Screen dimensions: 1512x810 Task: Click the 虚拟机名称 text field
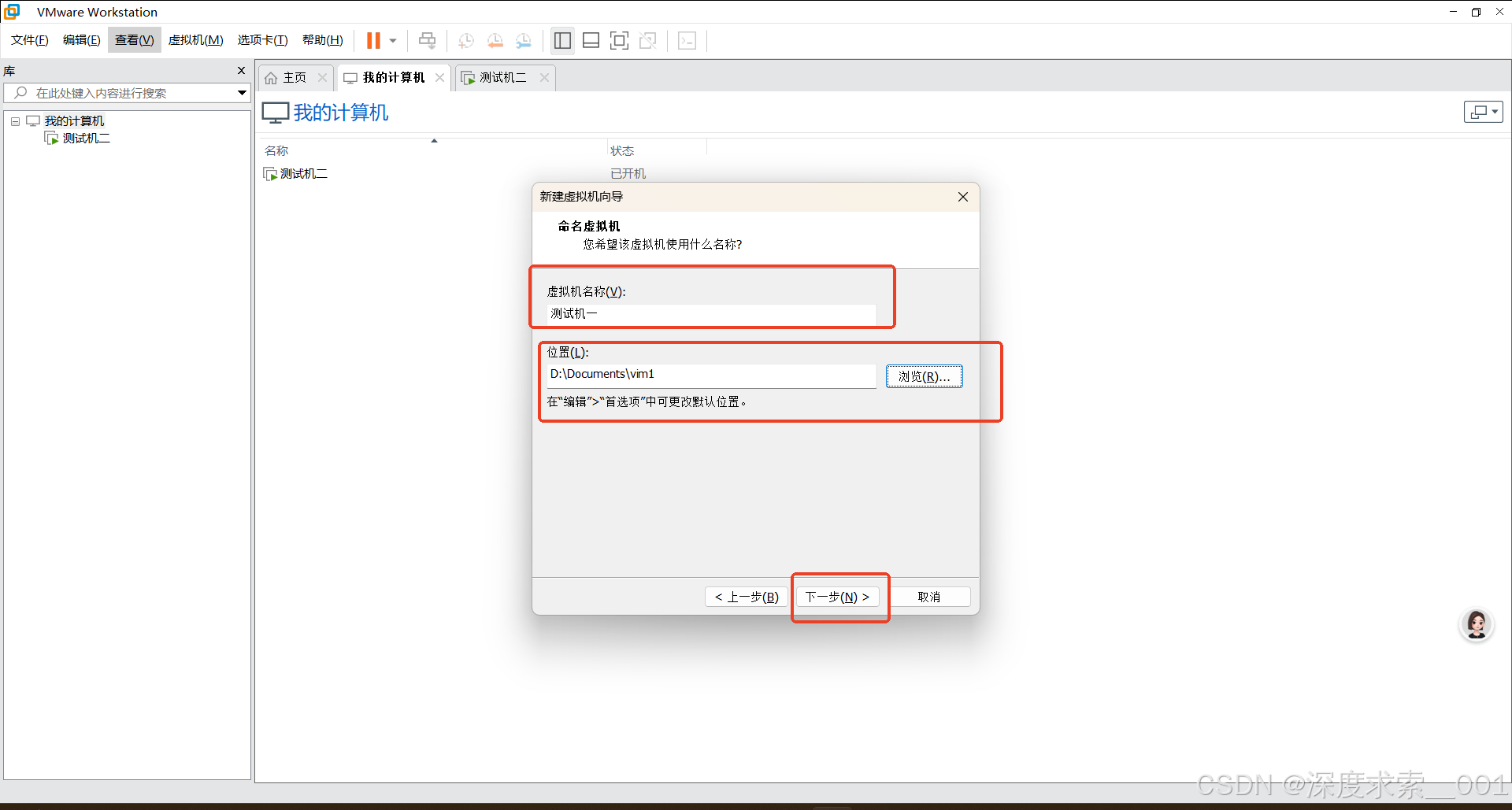(711, 314)
